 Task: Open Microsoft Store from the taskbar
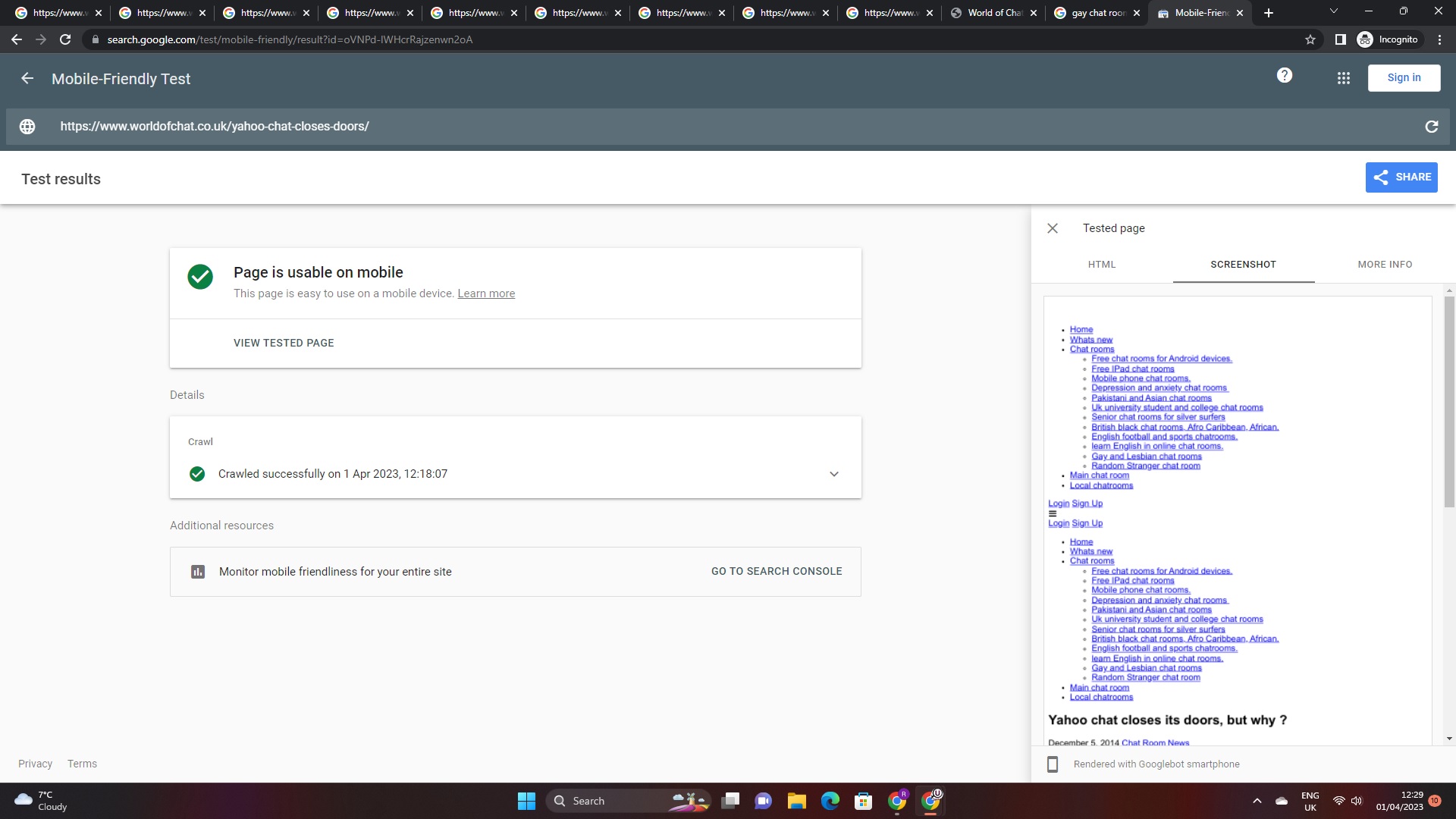863,801
